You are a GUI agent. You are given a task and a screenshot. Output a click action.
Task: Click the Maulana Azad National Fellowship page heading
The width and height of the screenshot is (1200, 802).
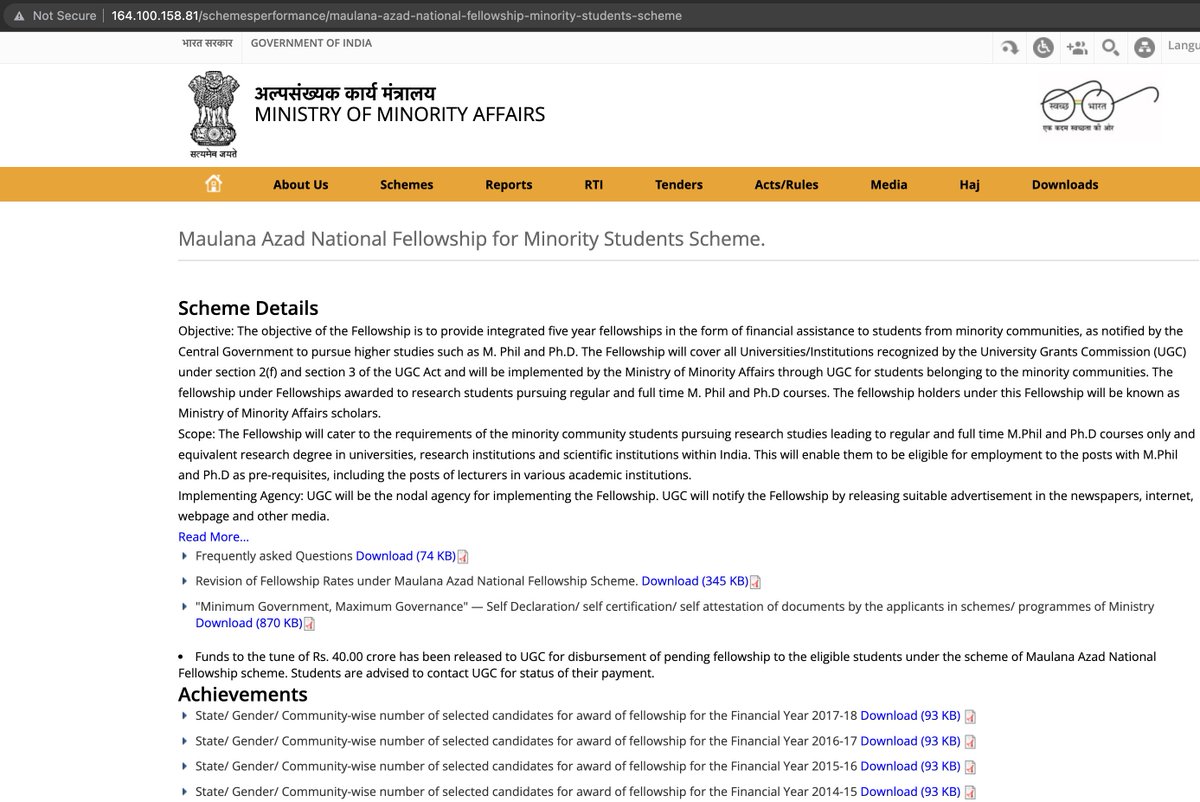(x=471, y=240)
